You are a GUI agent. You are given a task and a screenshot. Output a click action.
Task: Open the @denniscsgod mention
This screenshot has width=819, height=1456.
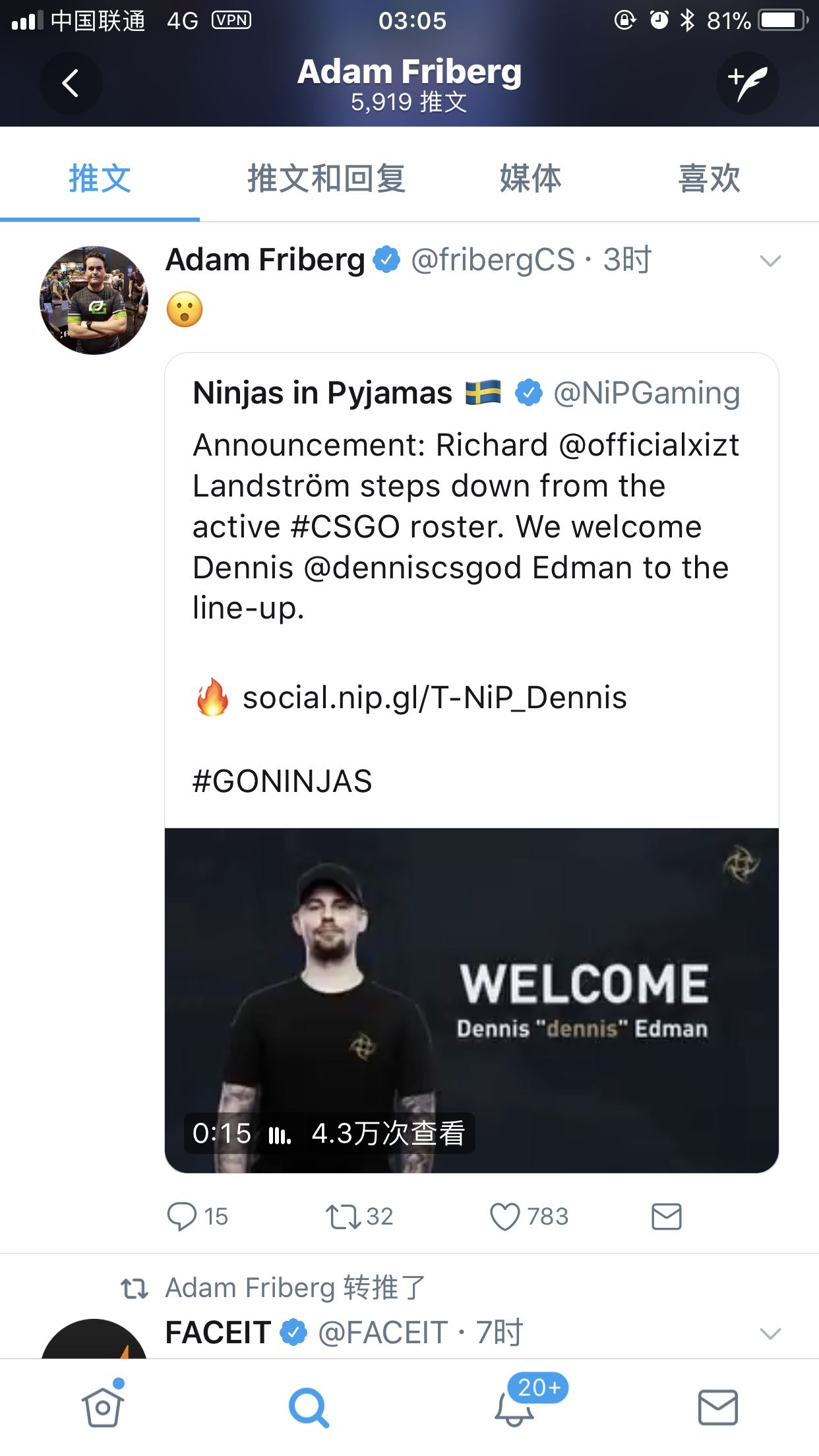[413, 568]
